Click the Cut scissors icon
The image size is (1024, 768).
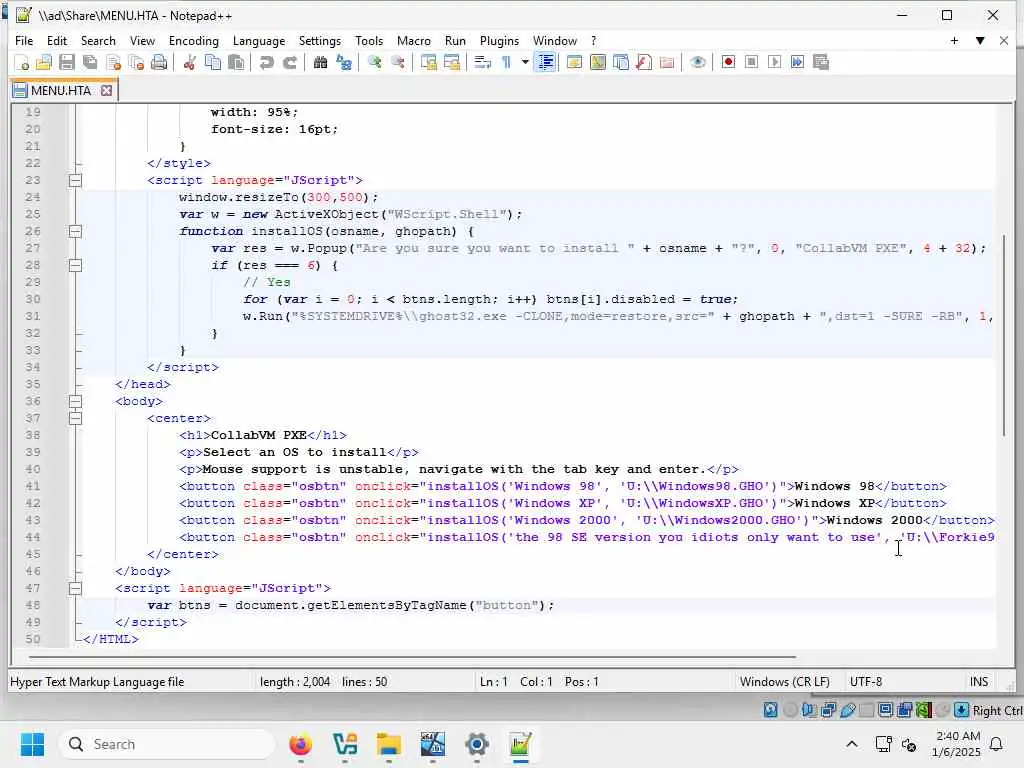click(190, 63)
